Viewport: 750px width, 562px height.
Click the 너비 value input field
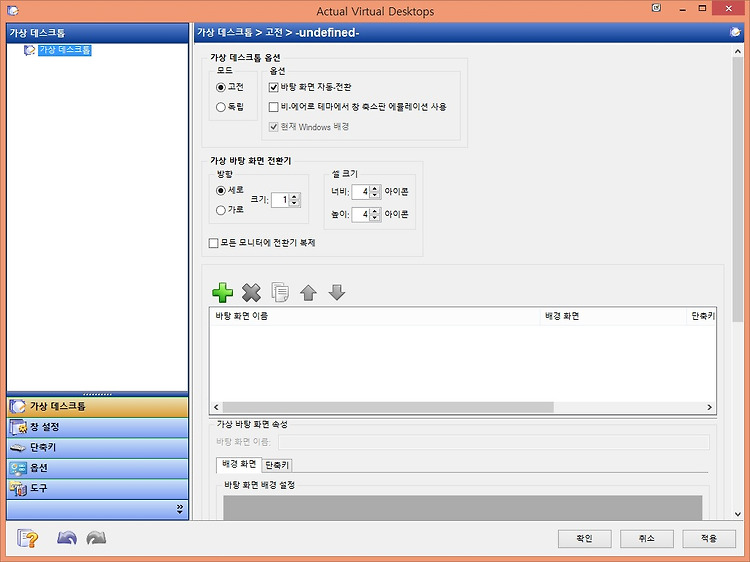[x=361, y=192]
